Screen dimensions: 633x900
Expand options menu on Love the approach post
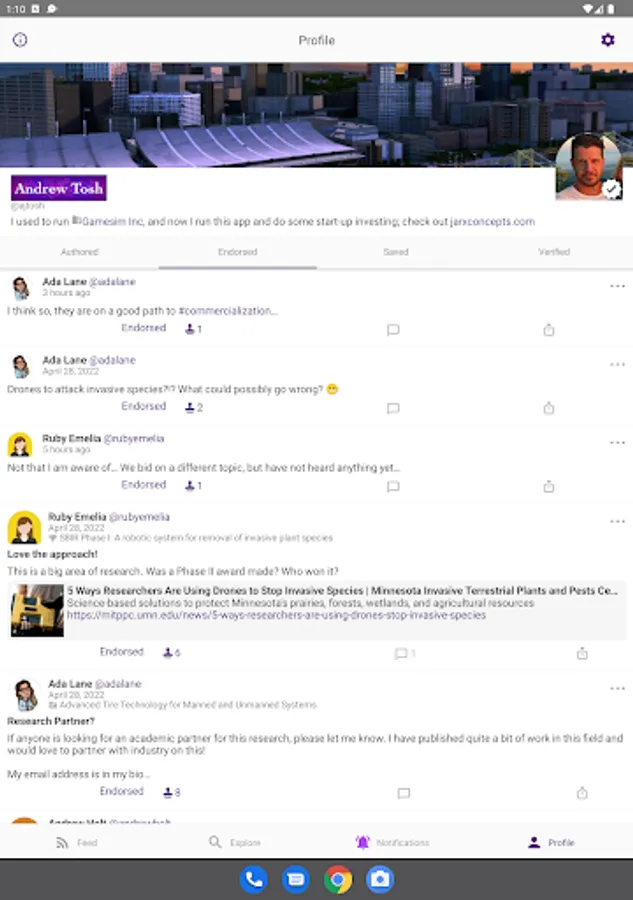tap(618, 521)
